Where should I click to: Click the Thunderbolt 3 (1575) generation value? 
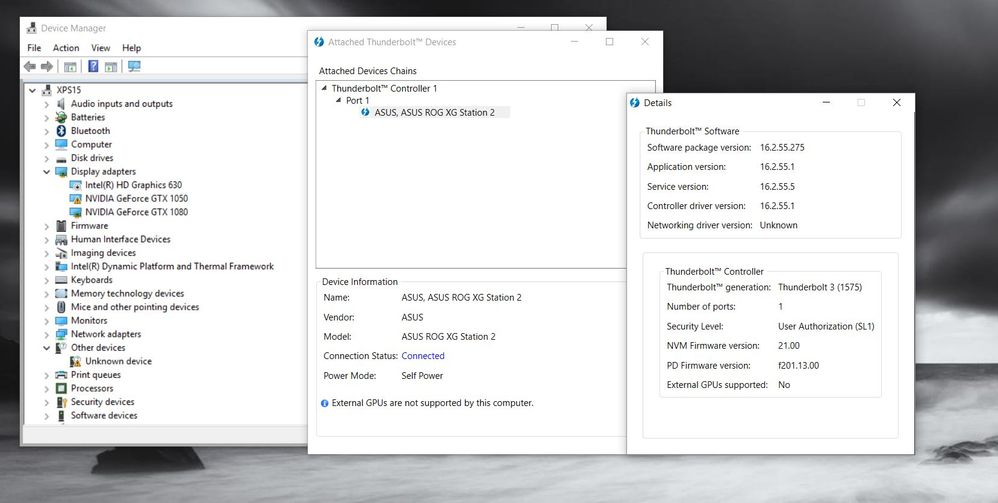[x=820, y=287]
